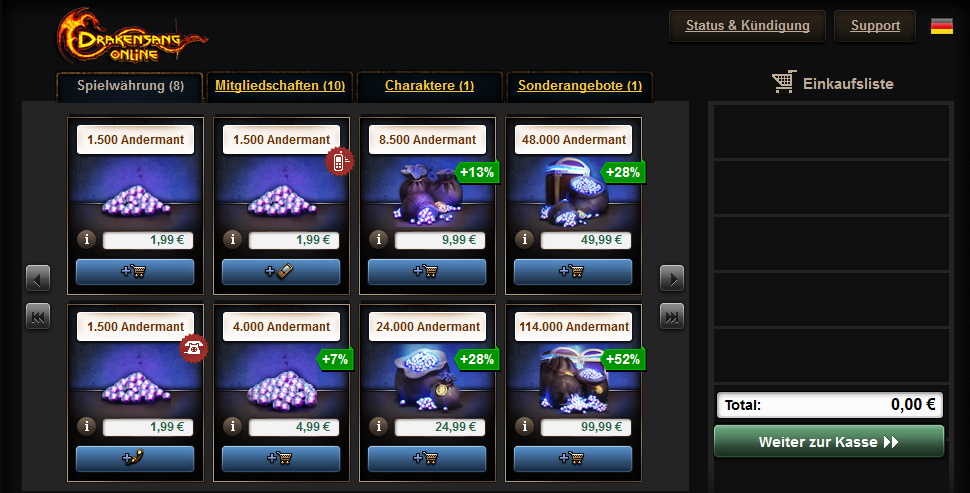Image resolution: width=970 pixels, height=493 pixels.
Task: Click Weiter zur Kasse checkout button
Action: coord(829,442)
